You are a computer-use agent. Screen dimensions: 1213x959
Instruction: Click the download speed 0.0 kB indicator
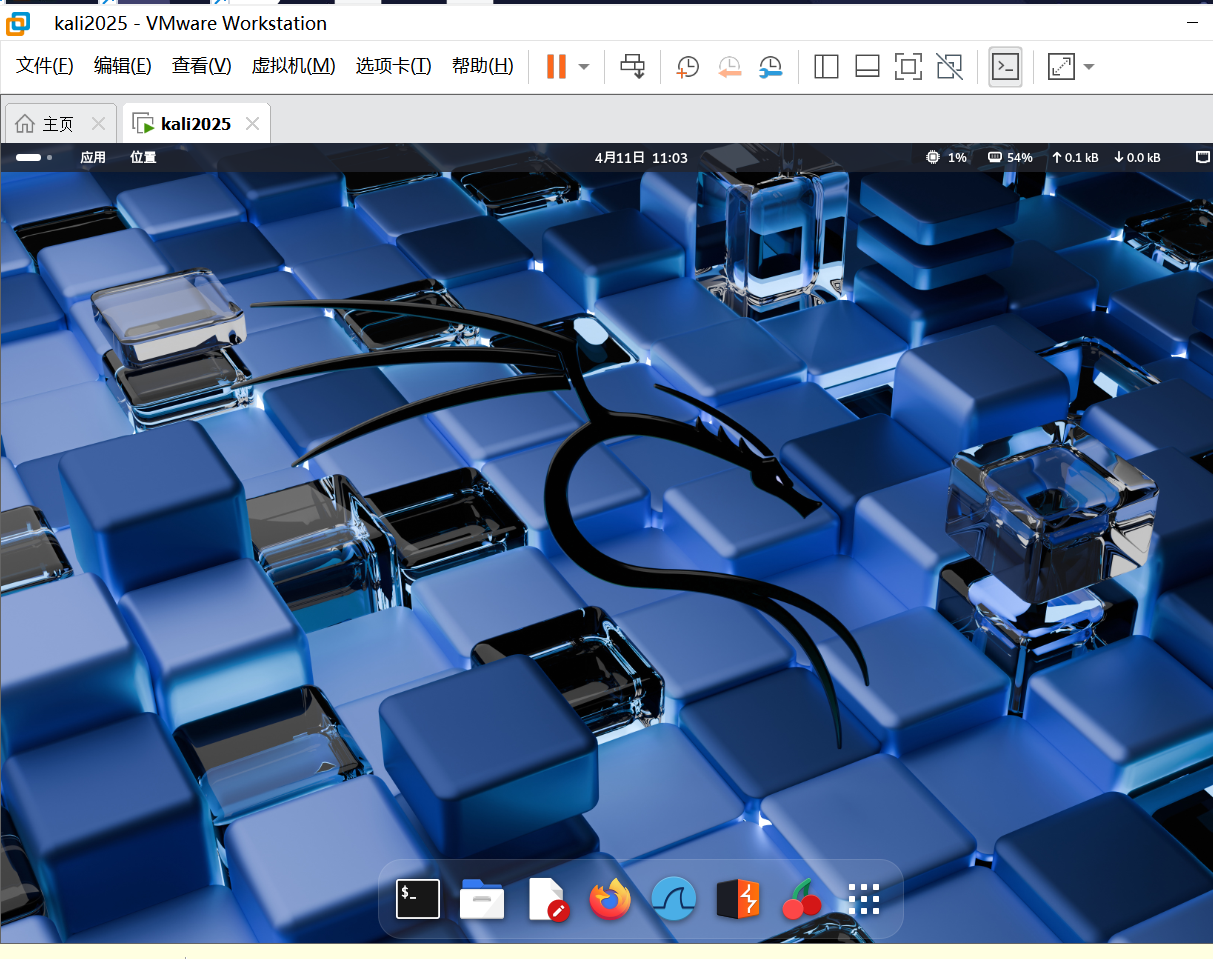tap(1137, 157)
